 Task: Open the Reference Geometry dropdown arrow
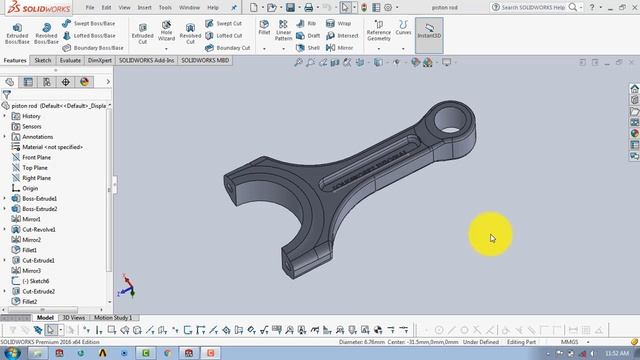point(379,49)
